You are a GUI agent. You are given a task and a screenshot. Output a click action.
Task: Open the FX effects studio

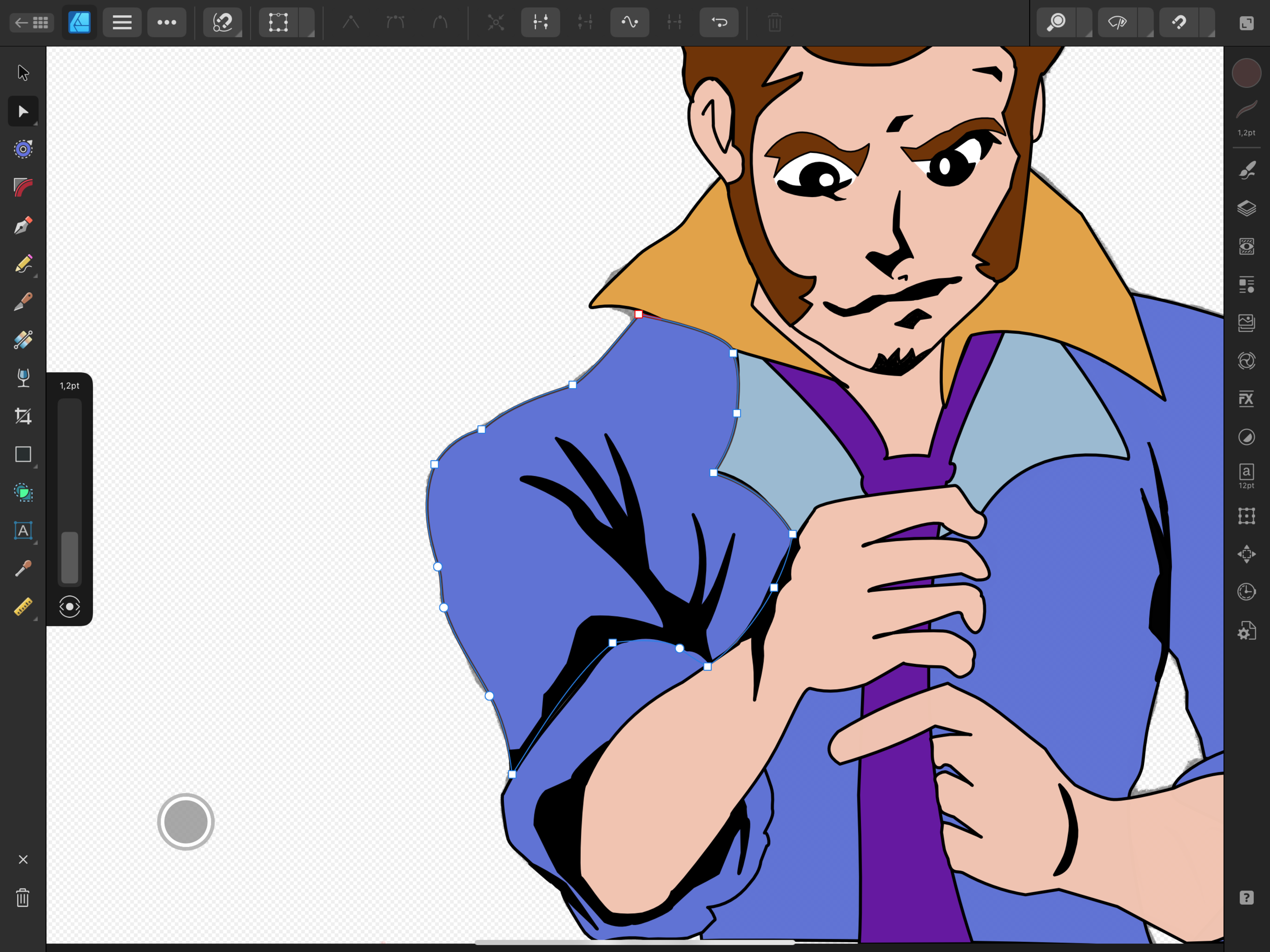click(1247, 398)
